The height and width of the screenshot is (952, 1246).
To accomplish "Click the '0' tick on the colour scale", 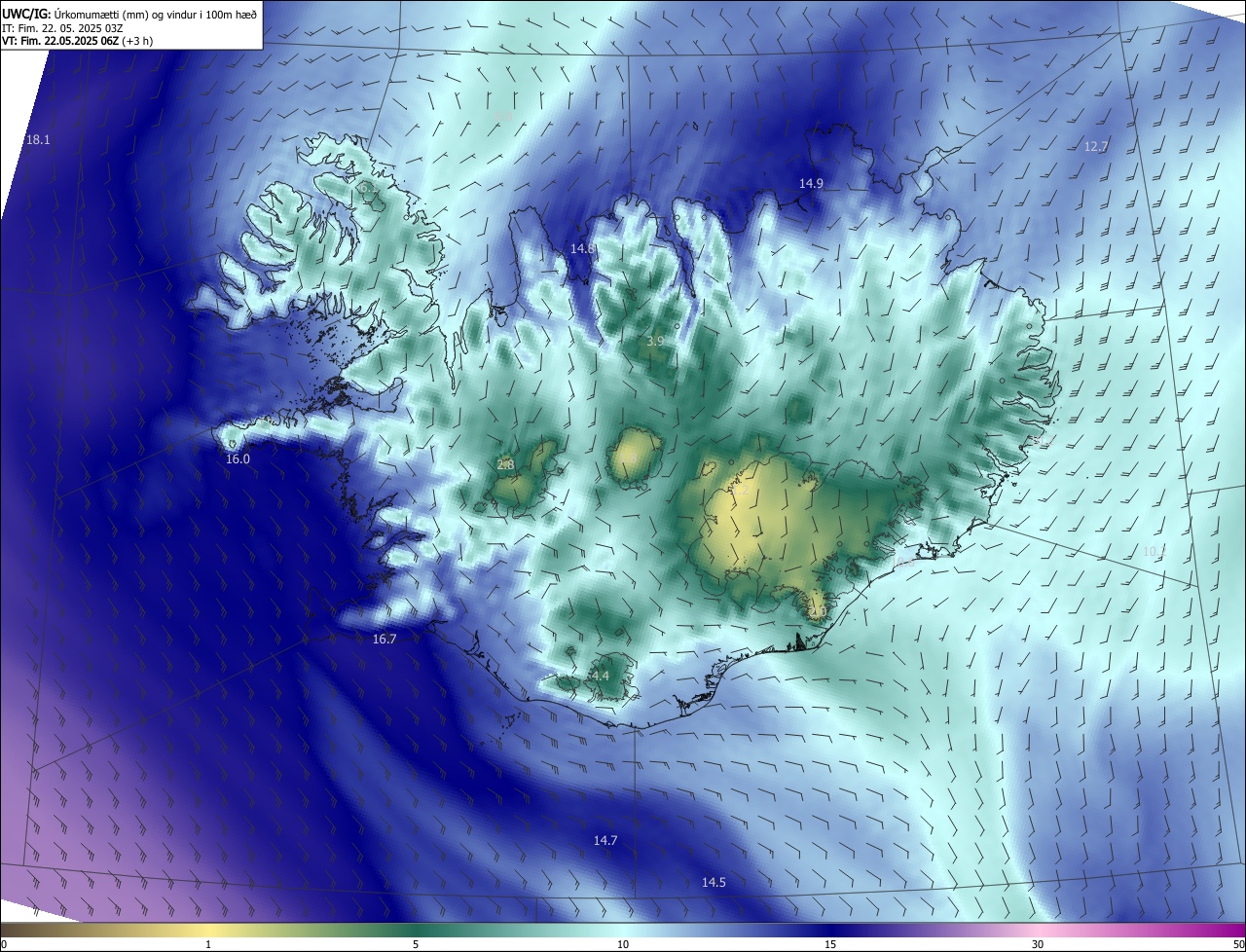I will pyautogui.click(x=3, y=944).
